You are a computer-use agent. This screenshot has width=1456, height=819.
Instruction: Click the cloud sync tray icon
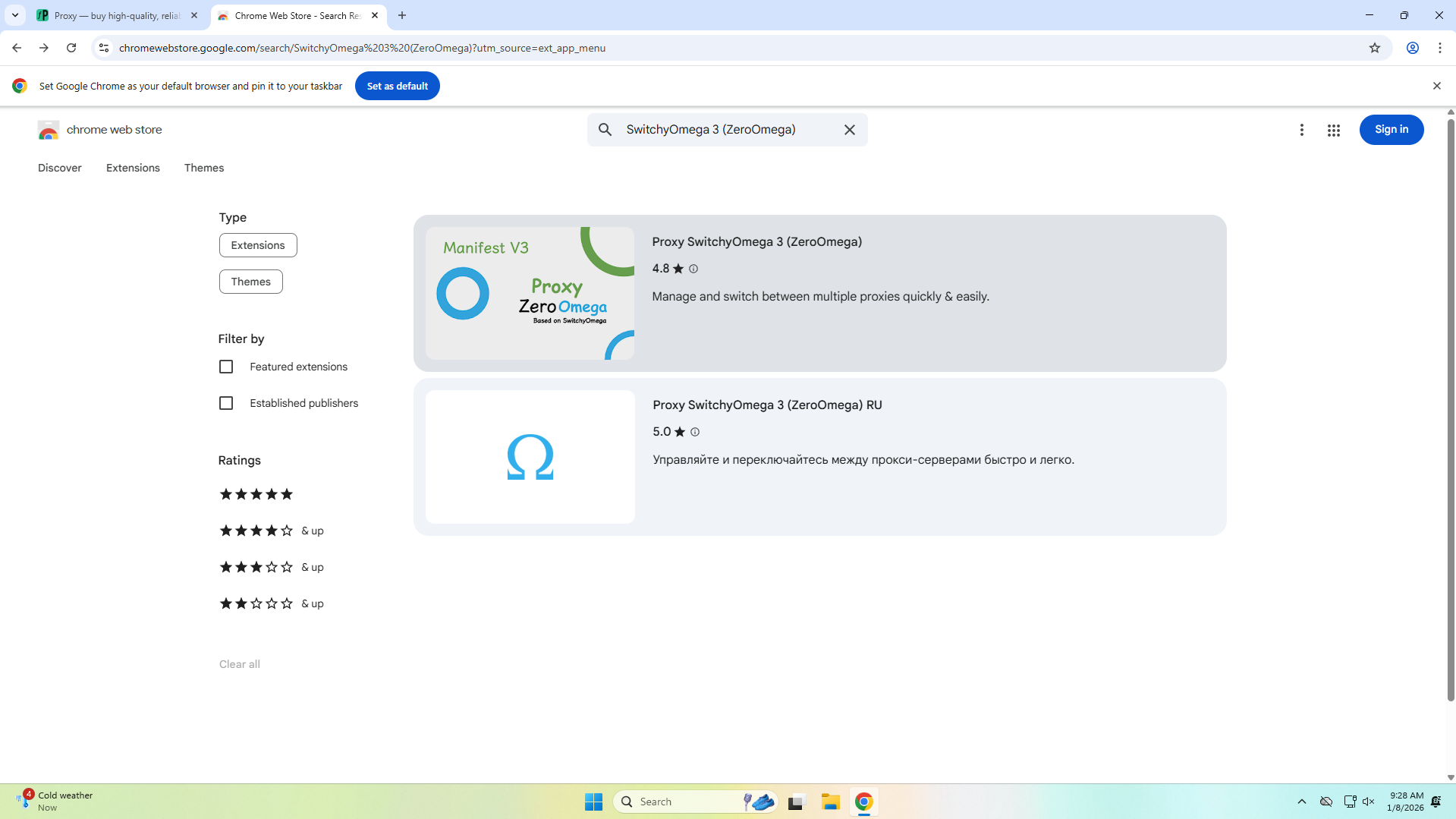(1326, 802)
